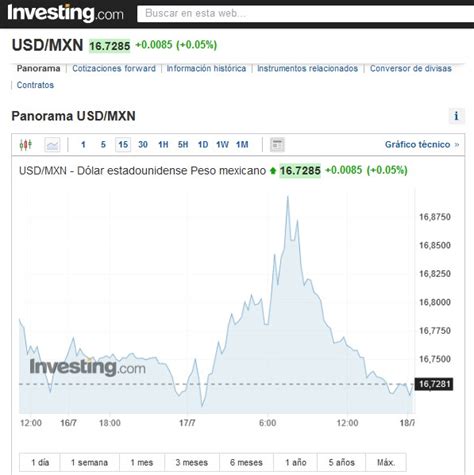Show the 1 año range
This screenshot has height=475, width=474.
tap(296, 462)
